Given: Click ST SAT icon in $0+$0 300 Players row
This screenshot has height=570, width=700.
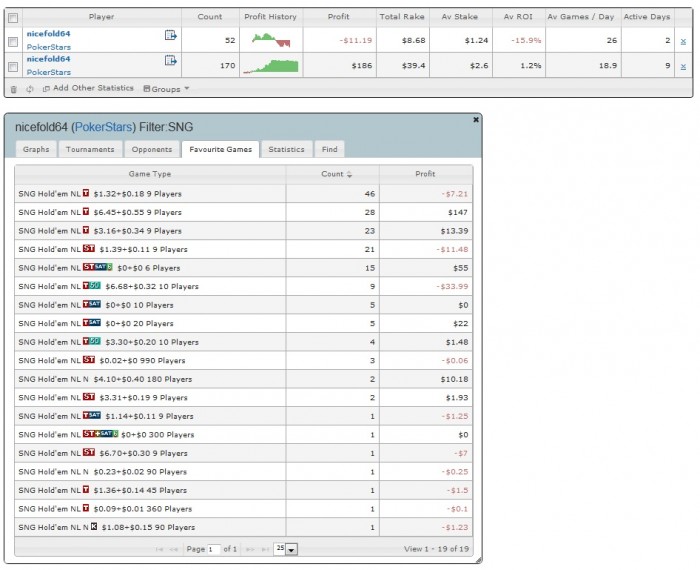Looking at the screenshot, I should click(x=100, y=434).
